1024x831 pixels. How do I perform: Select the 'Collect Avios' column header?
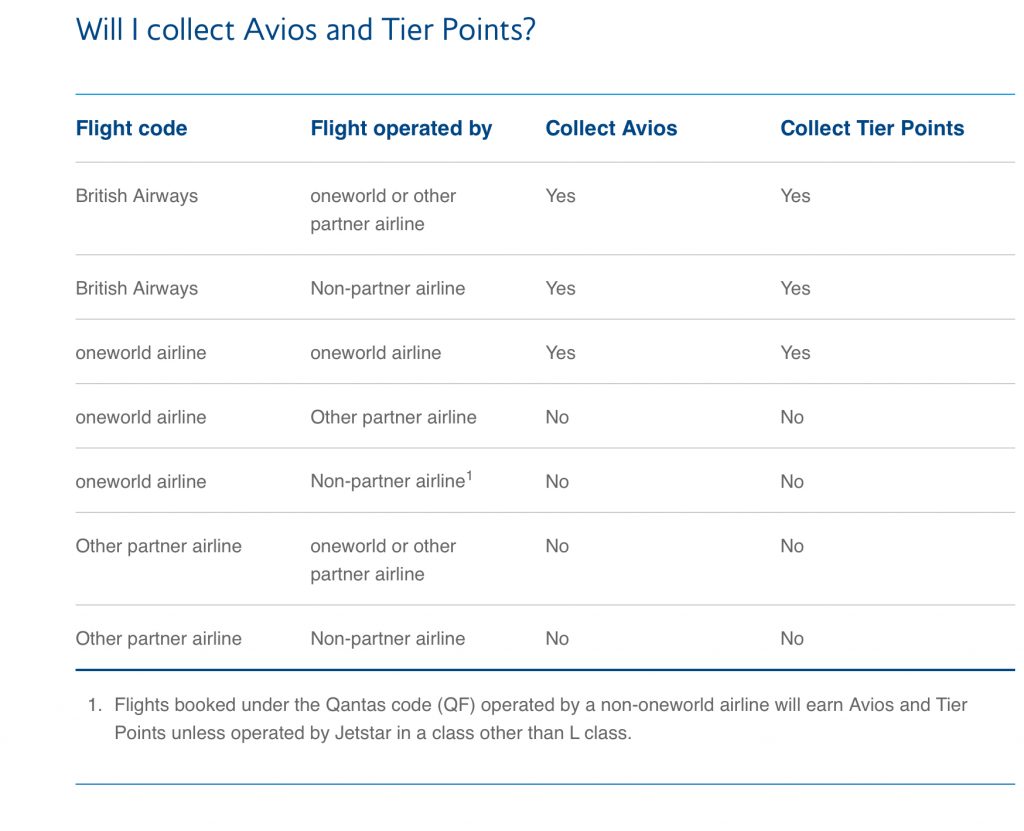[611, 128]
